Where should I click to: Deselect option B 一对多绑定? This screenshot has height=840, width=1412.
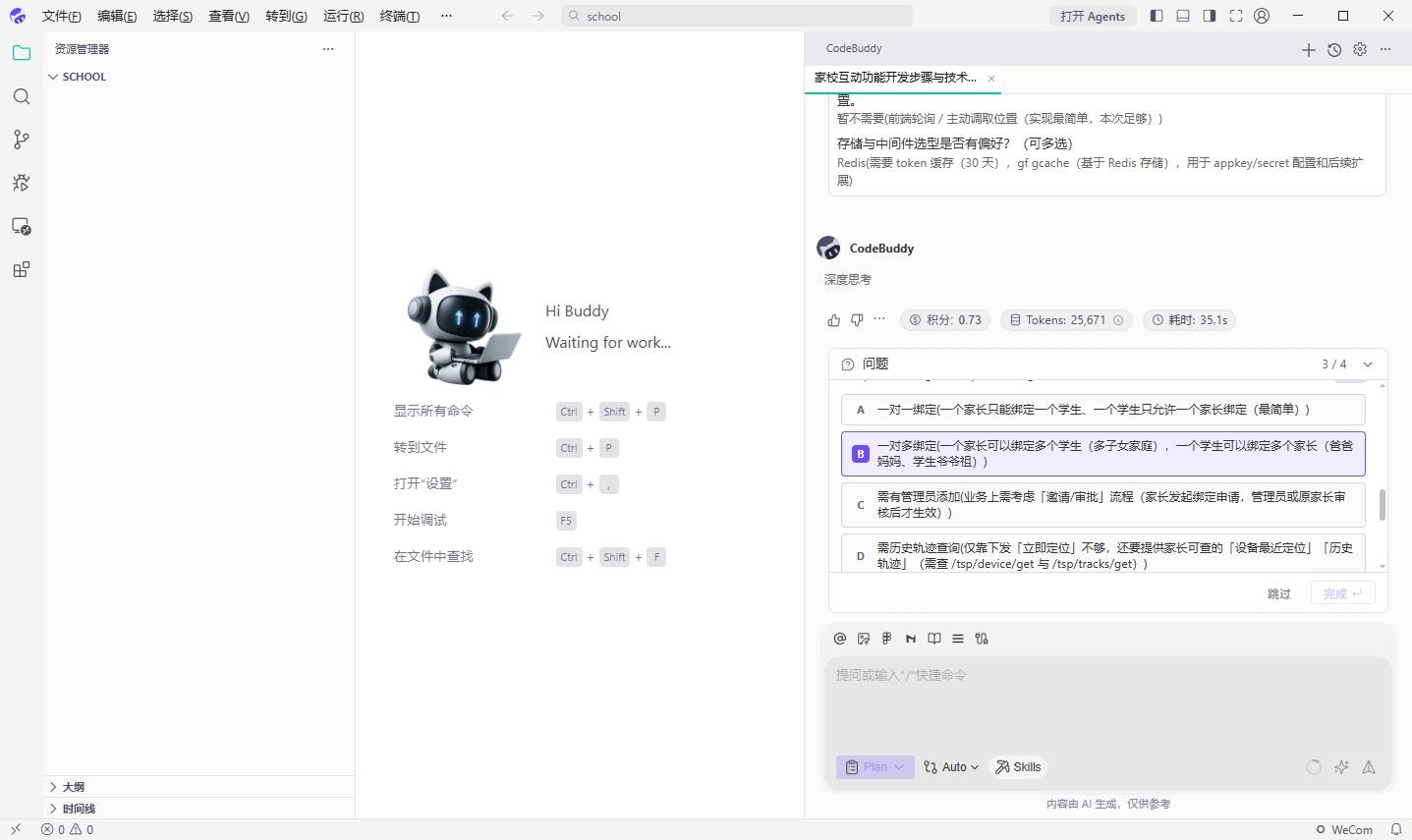pyautogui.click(x=1103, y=453)
